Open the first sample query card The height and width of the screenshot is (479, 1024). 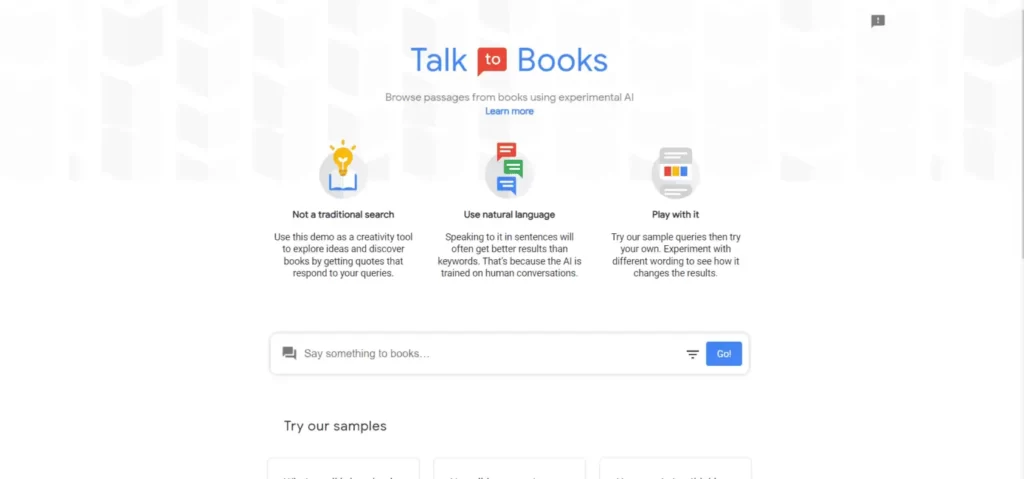(344, 469)
